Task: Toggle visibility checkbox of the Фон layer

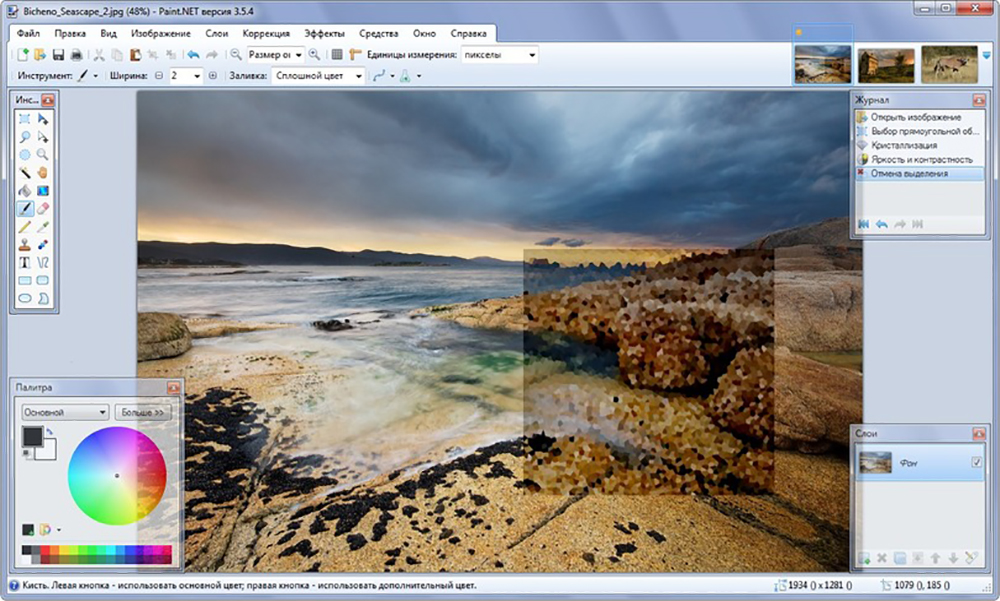Action: tap(977, 463)
